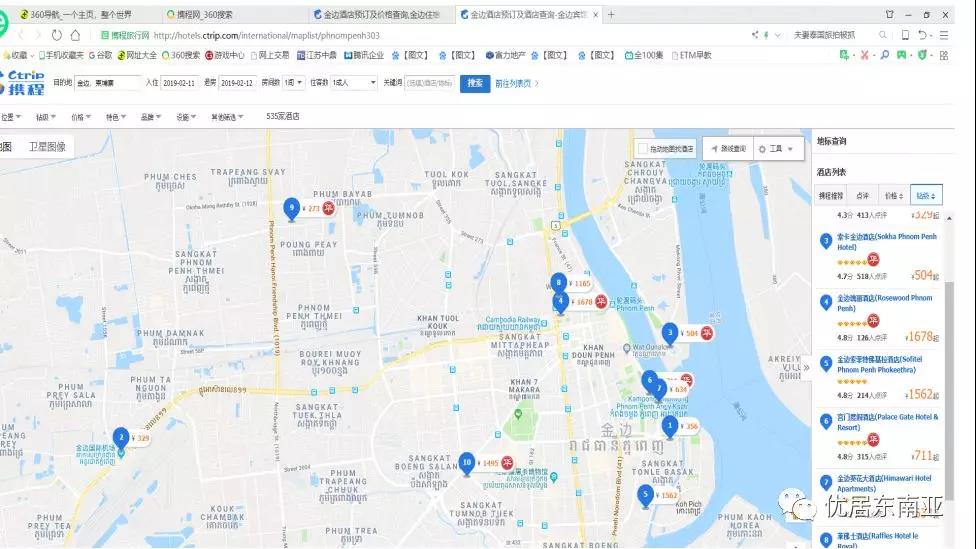Sort hotel list by 价格 price
Screen dimensions: 976x549
(x=894, y=195)
